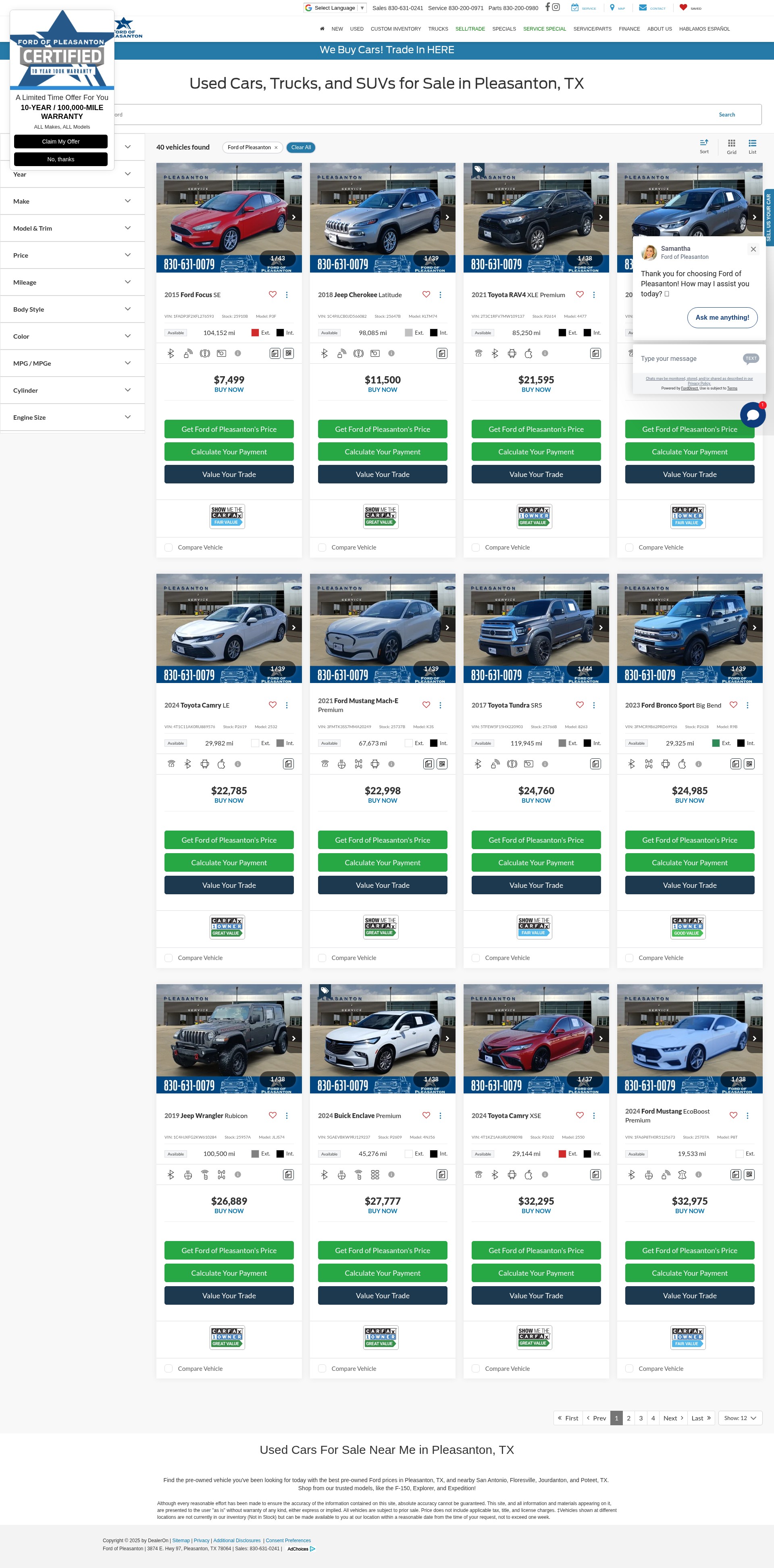
Task: Favorite the 2019 Jeep Wrangler Rubicon
Action: tap(273, 1115)
